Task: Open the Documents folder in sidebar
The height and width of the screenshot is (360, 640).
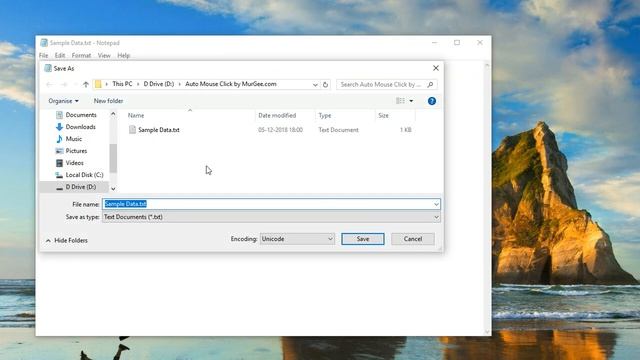Action: pyautogui.click(x=81, y=115)
